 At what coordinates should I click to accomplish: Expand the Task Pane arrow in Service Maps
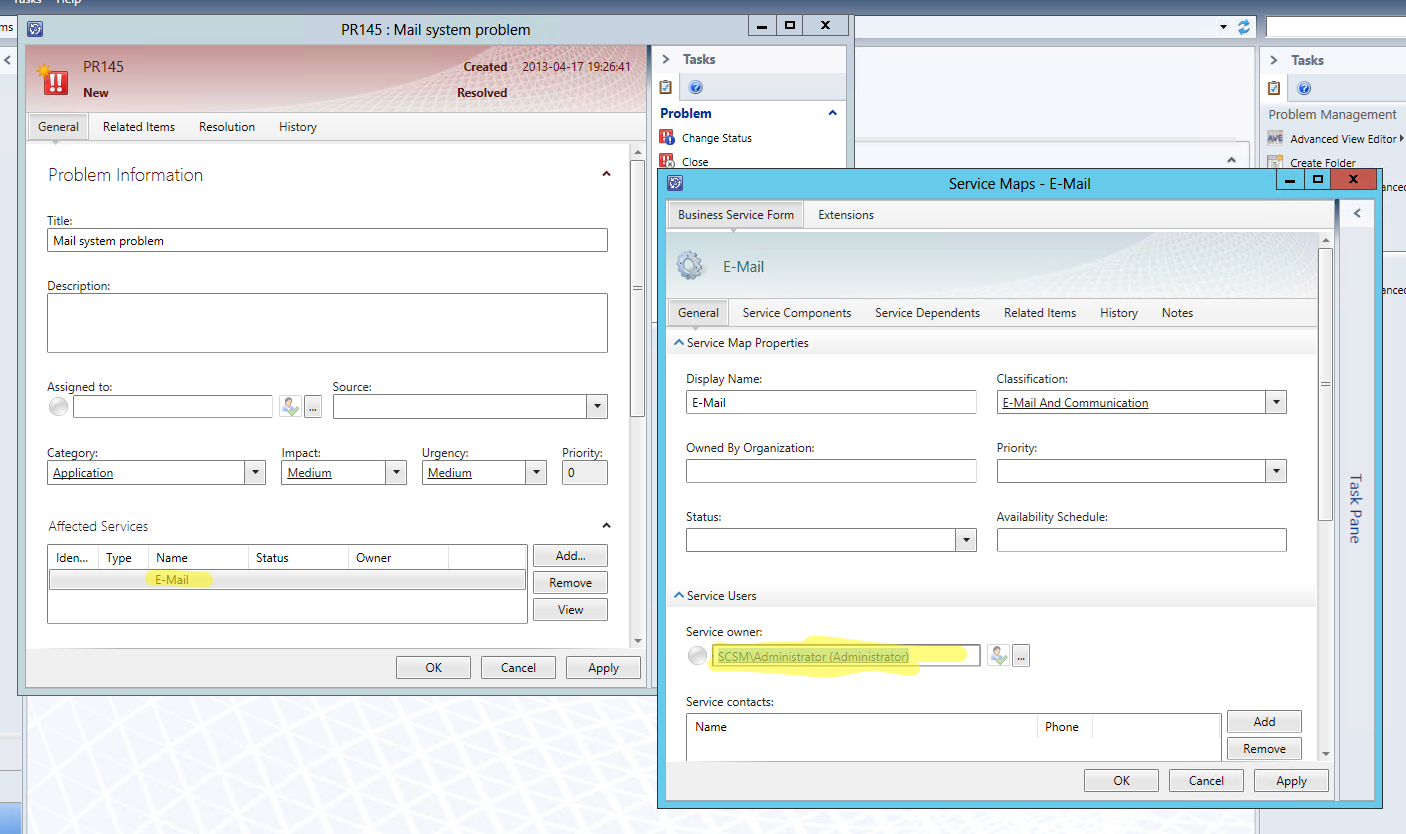point(1357,213)
